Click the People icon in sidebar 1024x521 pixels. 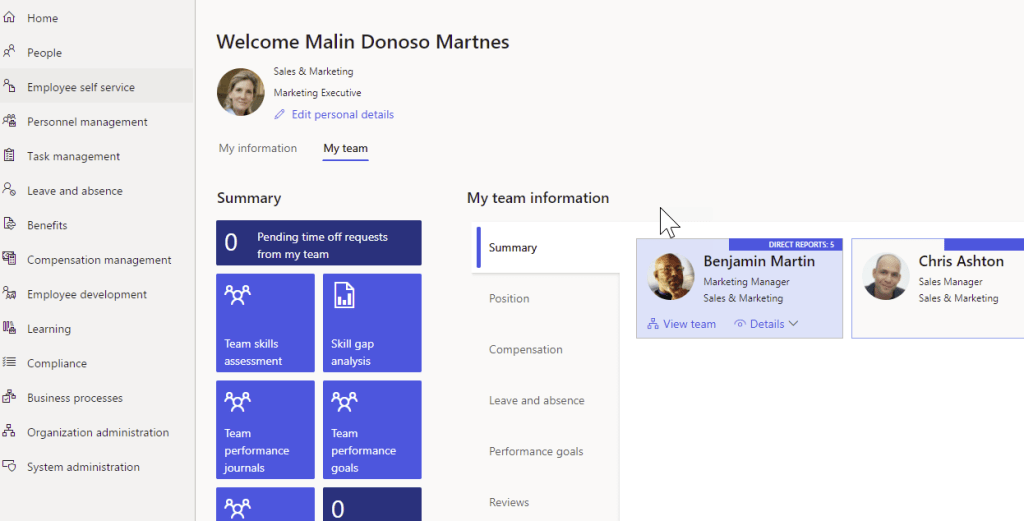pyautogui.click(x=9, y=52)
